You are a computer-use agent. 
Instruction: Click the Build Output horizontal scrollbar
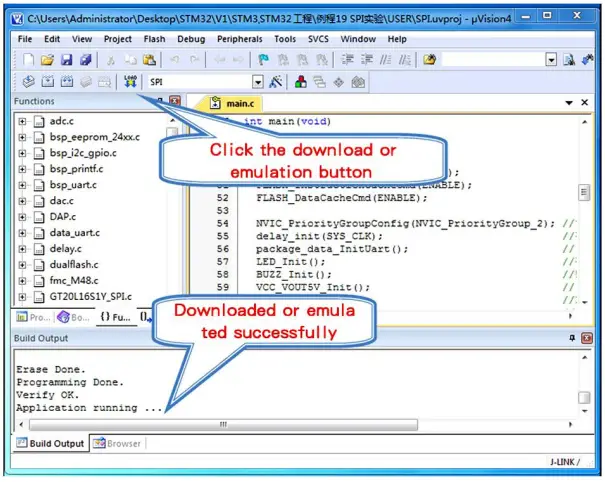click(x=223, y=424)
